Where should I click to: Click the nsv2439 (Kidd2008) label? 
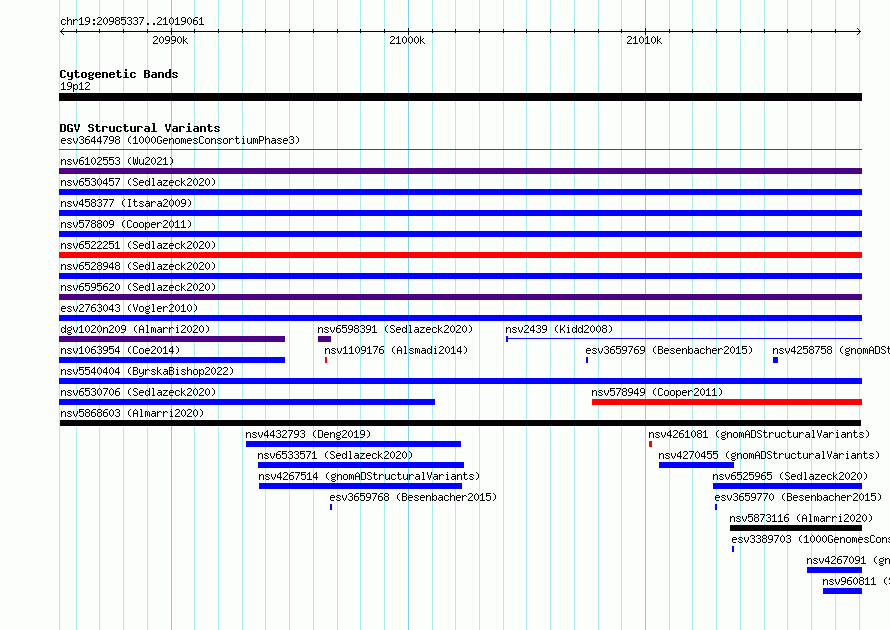[559, 329]
